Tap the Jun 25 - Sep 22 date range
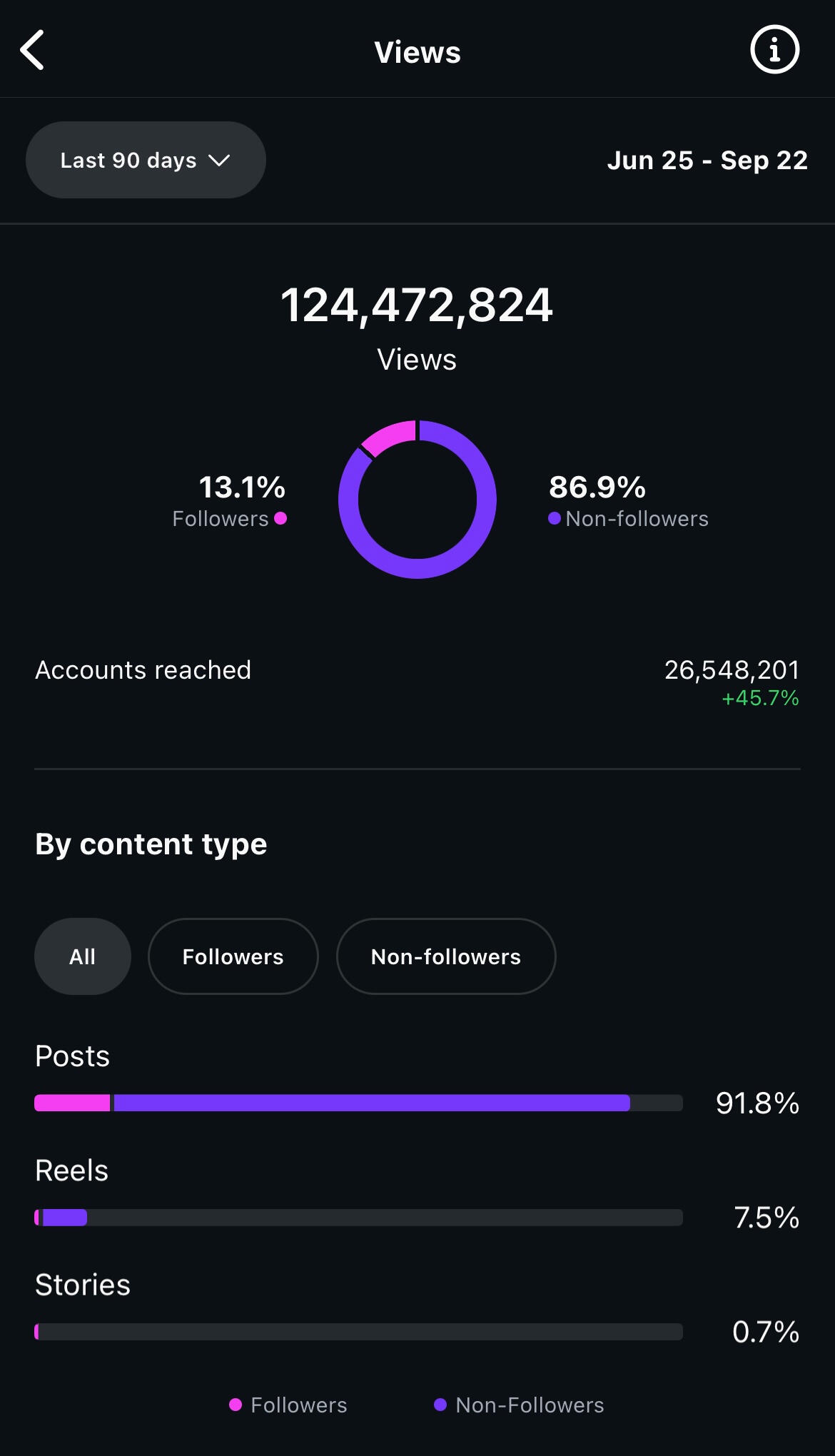 click(707, 161)
